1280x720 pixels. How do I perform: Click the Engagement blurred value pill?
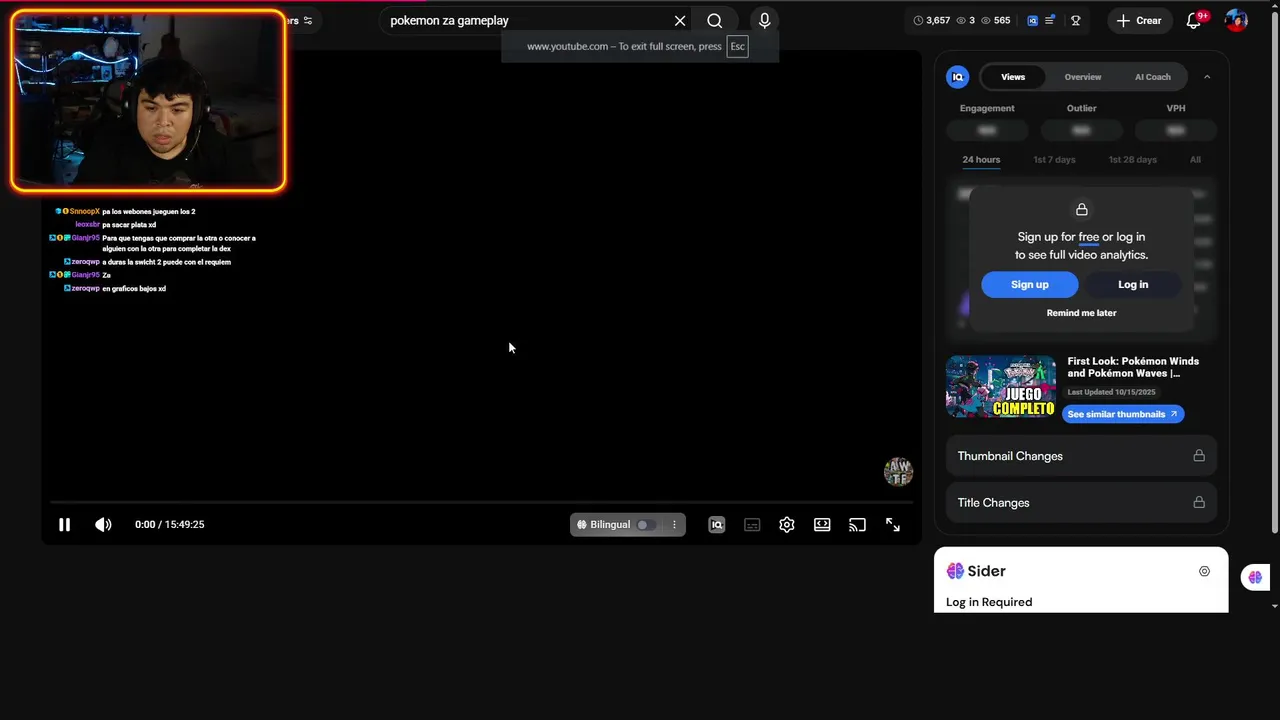coord(987,130)
